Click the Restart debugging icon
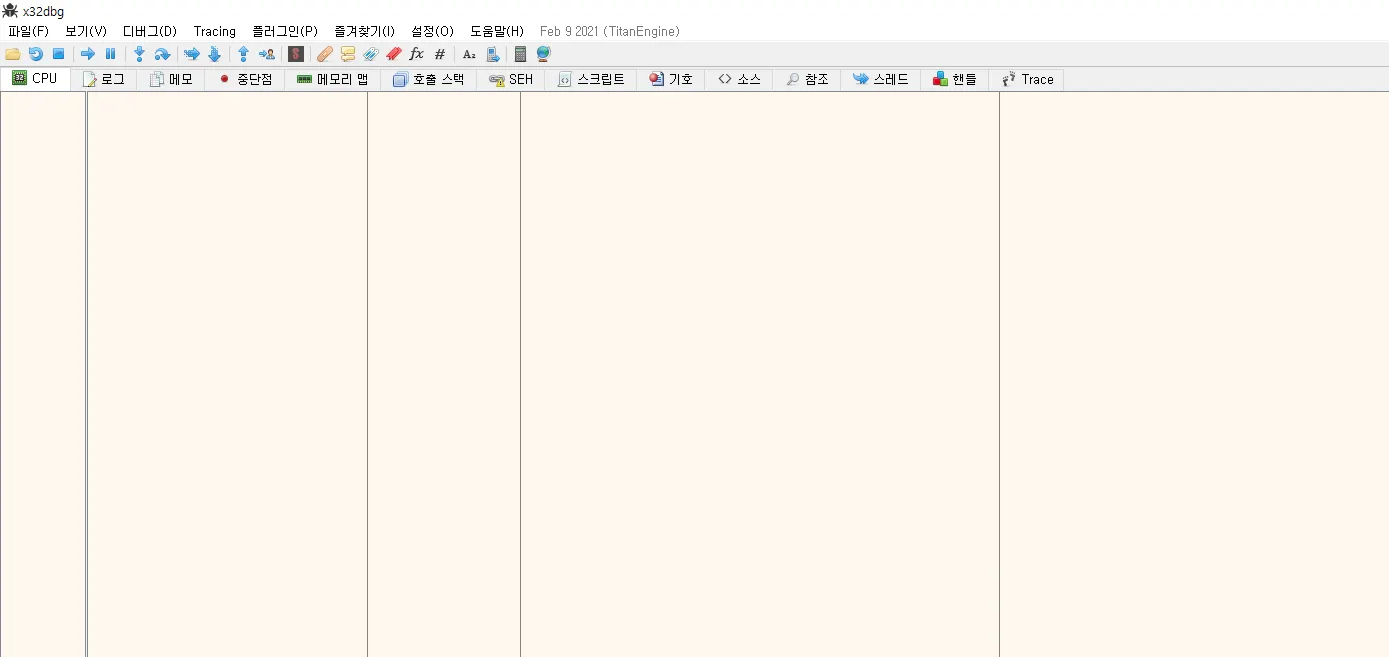This screenshot has width=1389, height=657. [x=36, y=54]
